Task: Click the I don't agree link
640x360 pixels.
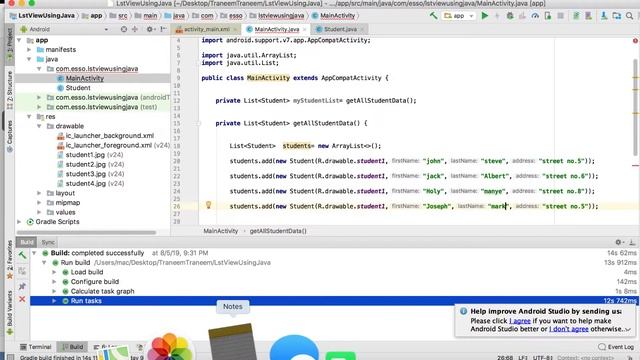Action: click(569, 329)
